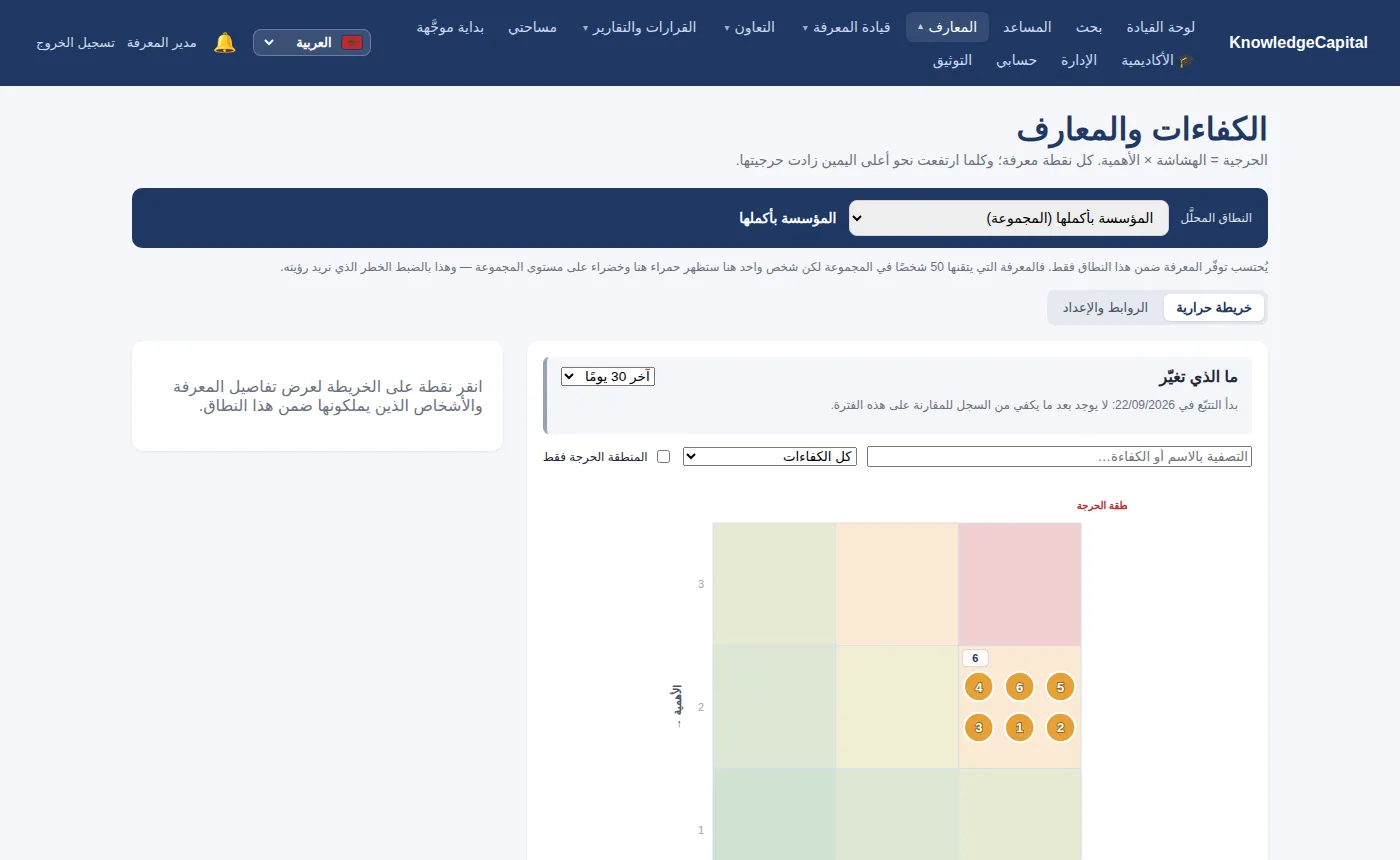Open the التوثيق navigation item
Image resolution: width=1400 pixels, height=860 pixels.
pyautogui.click(x=952, y=60)
